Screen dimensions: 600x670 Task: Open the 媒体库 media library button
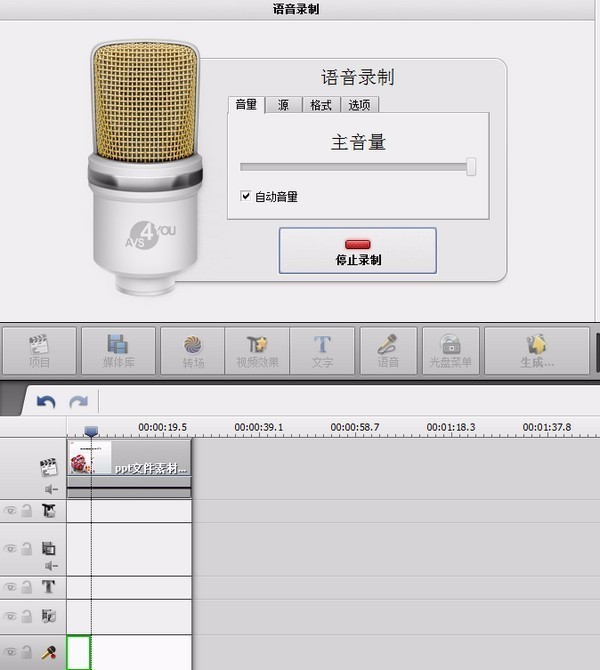118,351
